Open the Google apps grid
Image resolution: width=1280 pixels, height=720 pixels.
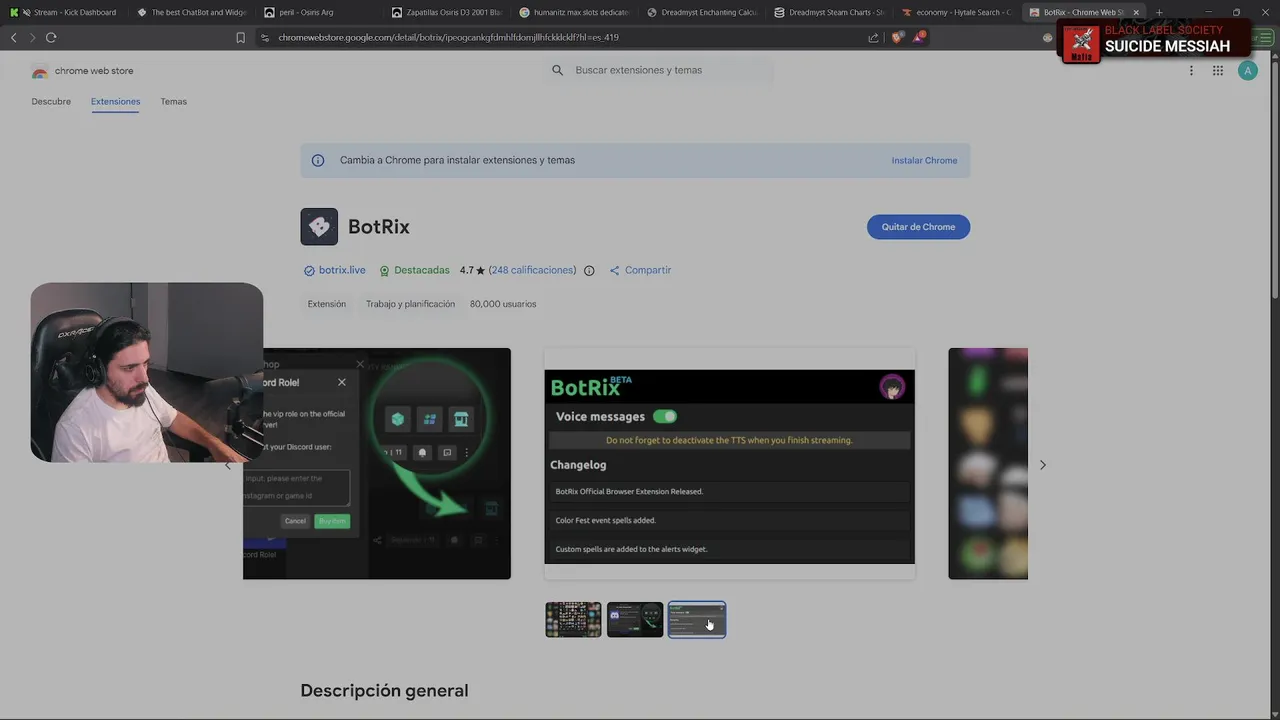[x=1218, y=70]
